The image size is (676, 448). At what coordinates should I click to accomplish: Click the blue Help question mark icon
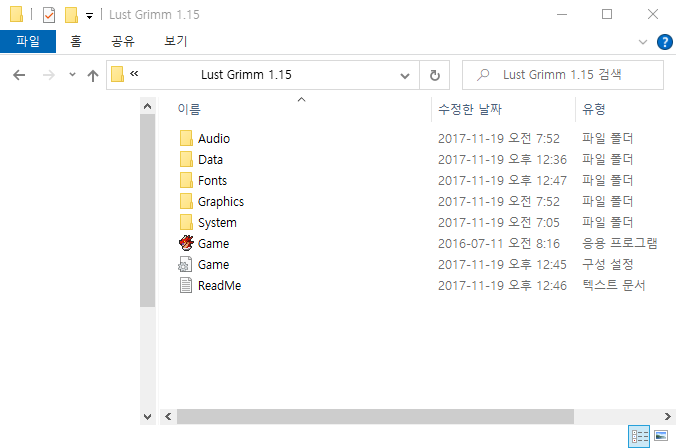coord(664,42)
